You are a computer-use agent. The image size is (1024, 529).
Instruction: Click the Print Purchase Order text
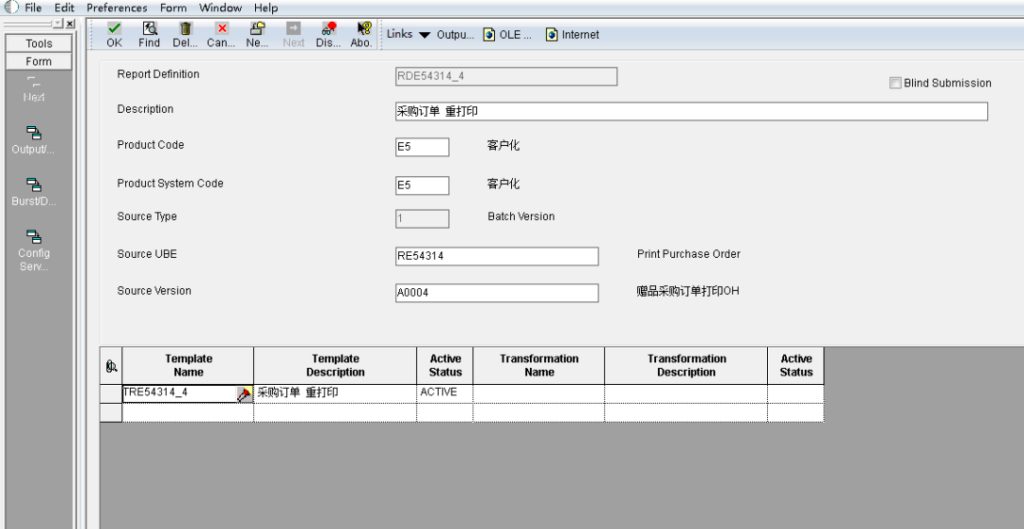pyautogui.click(x=688, y=254)
